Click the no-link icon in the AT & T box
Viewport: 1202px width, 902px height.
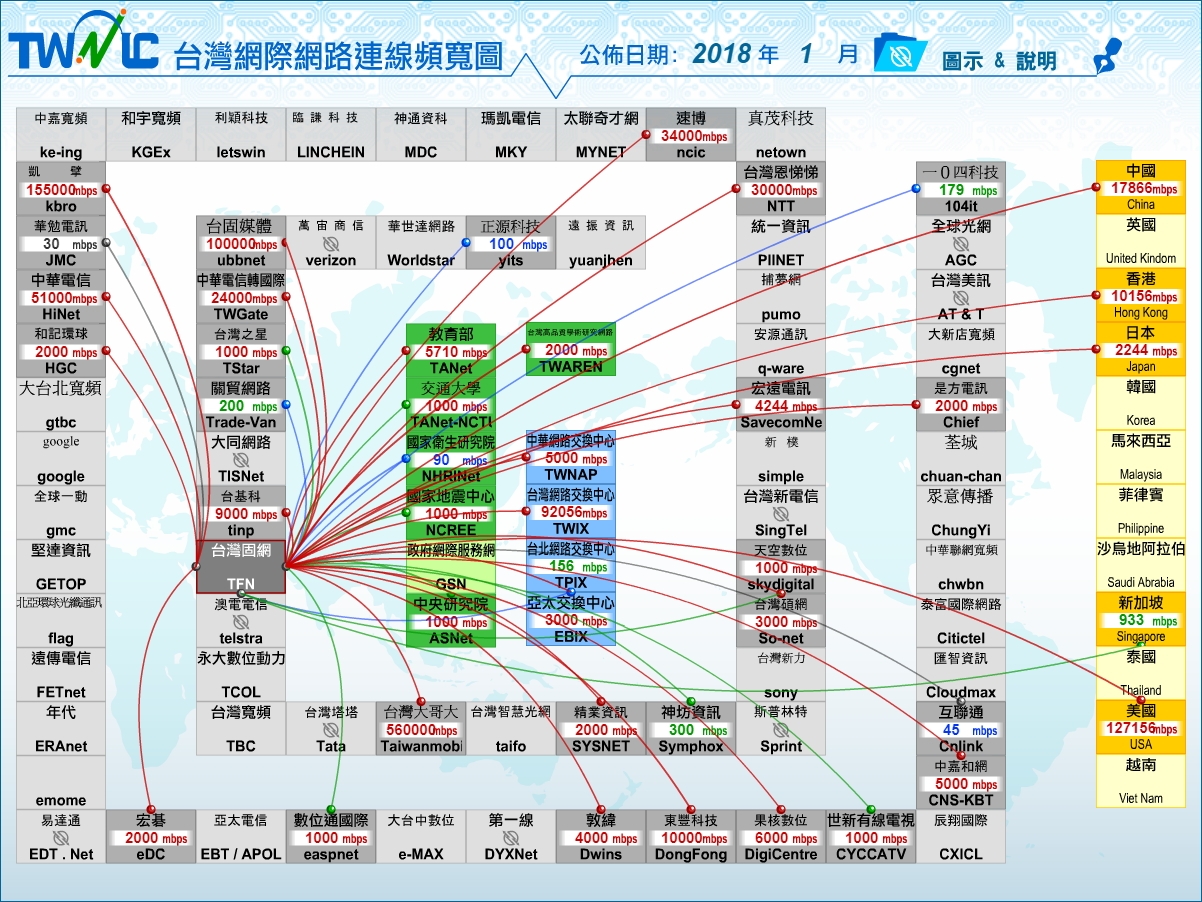coord(961,298)
